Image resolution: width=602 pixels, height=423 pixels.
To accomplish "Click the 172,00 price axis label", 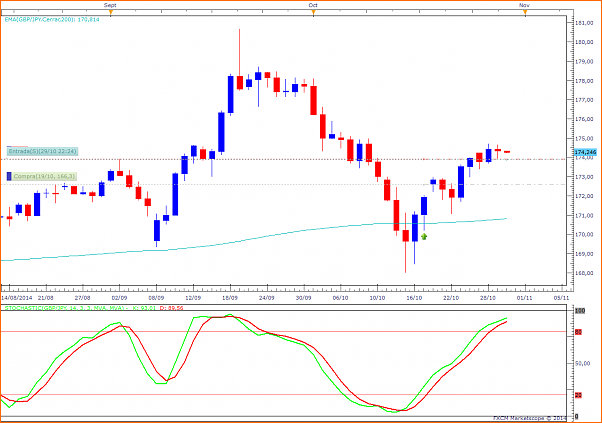I will [x=584, y=196].
